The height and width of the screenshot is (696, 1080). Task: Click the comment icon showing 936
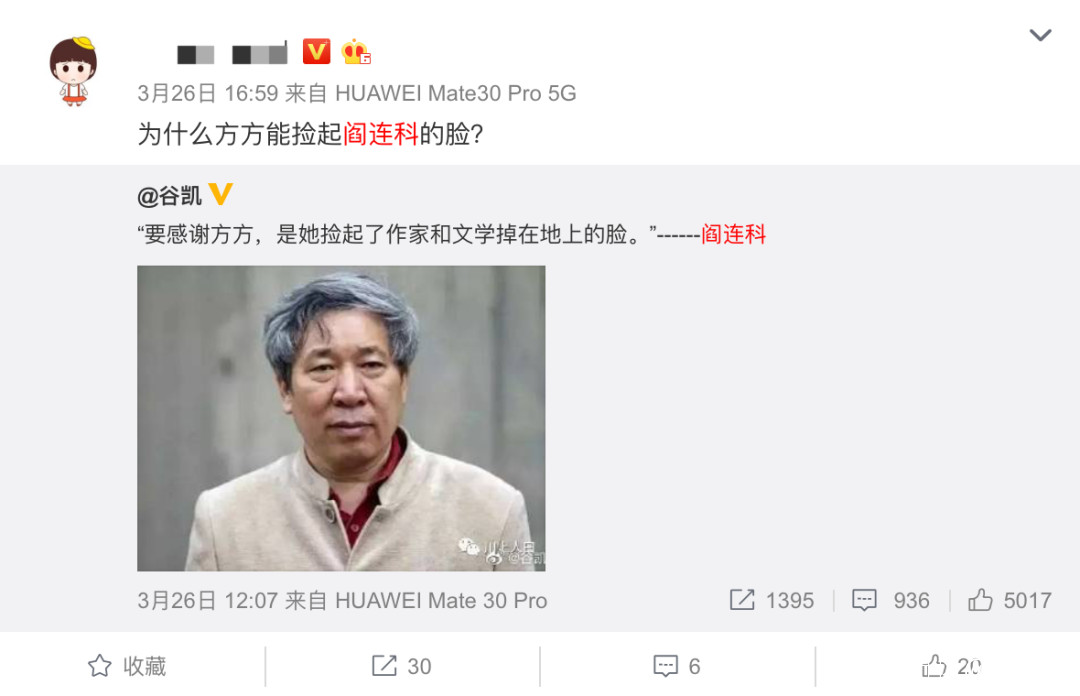point(864,600)
